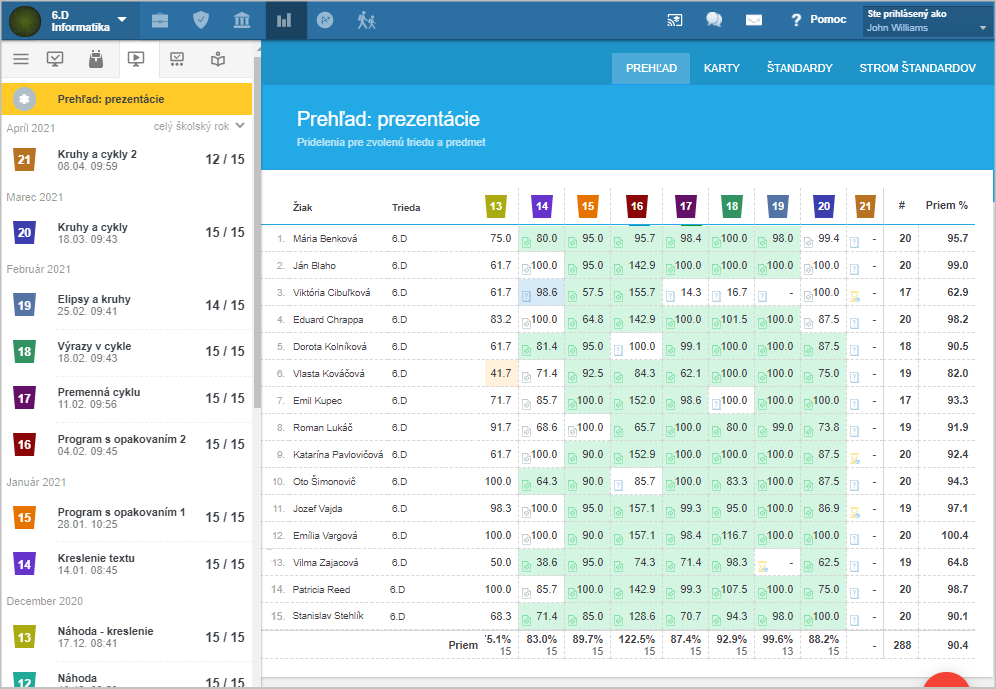
Task: Switch to the ŠTANDARDY tab
Action: click(x=799, y=68)
